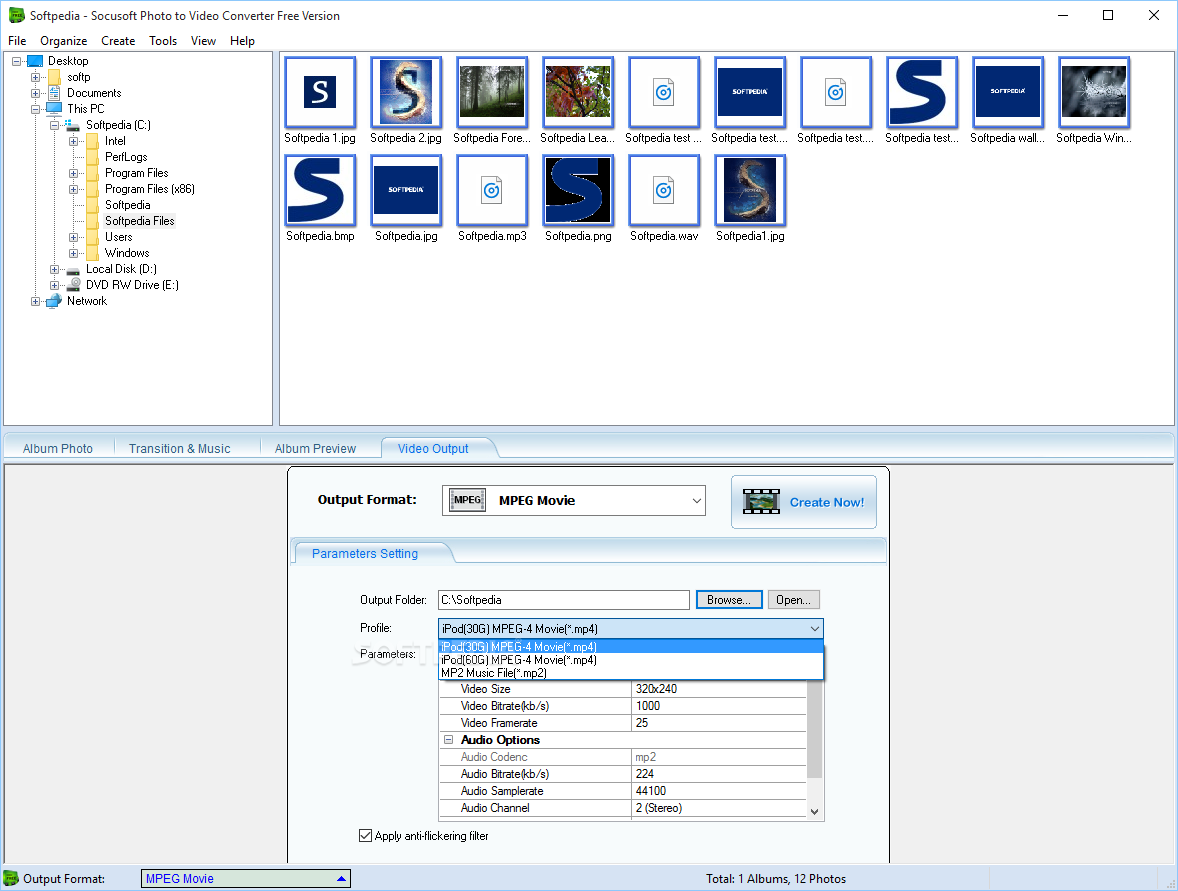Select the PerfLogs folder
The image size is (1178, 891).
coord(126,157)
